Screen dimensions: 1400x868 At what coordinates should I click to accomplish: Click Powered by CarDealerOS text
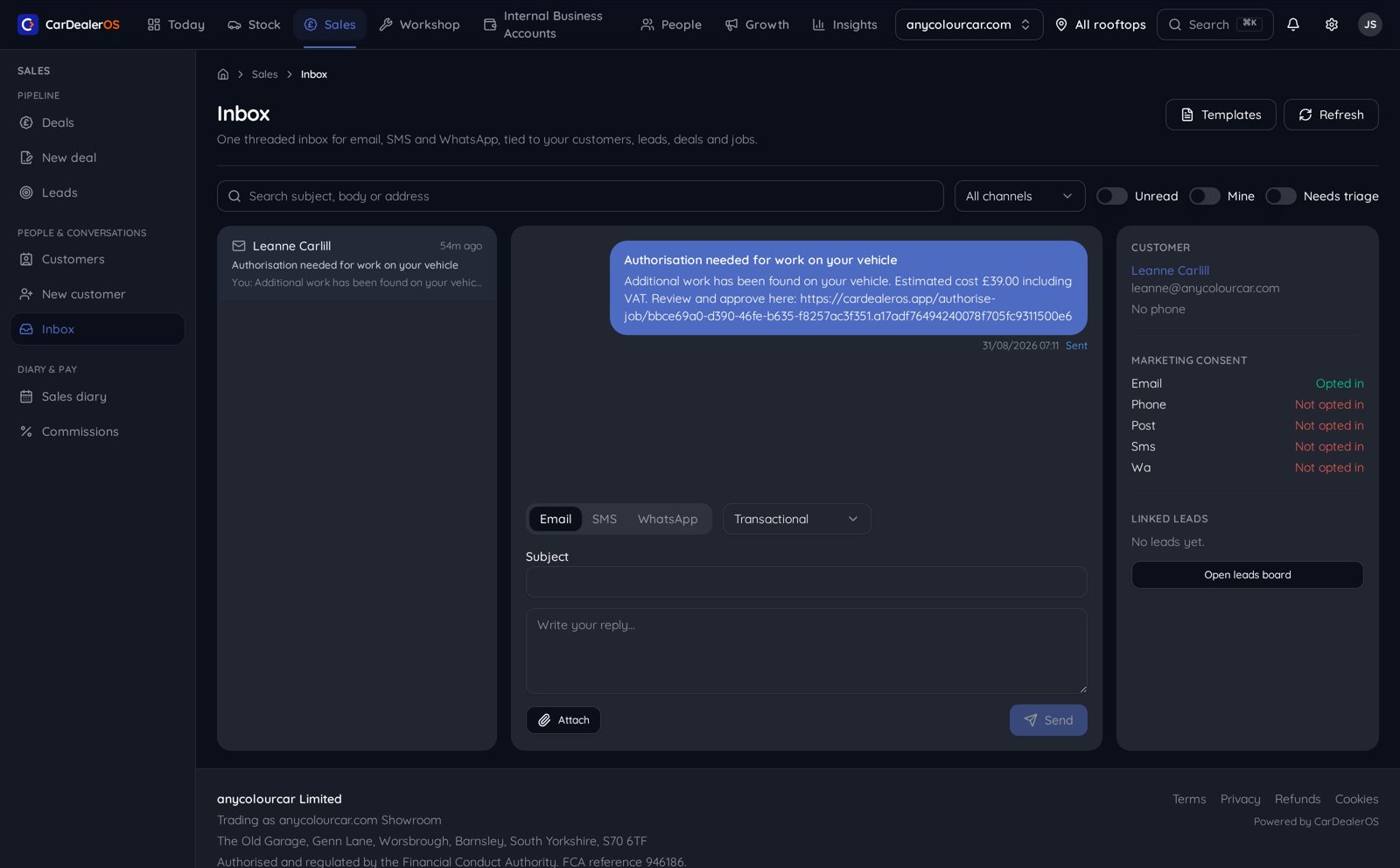(x=1316, y=822)
